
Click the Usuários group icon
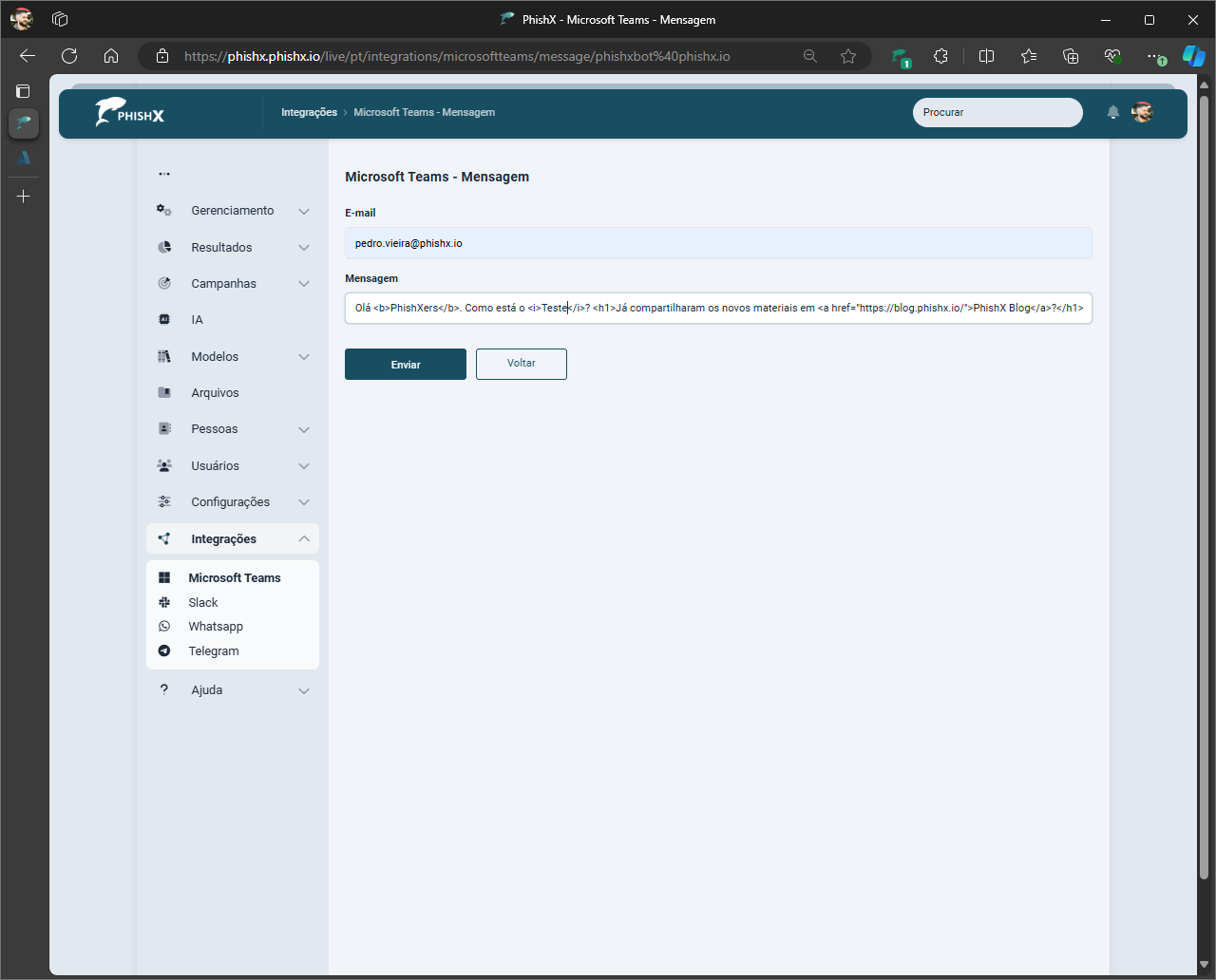tap(164, 465)
